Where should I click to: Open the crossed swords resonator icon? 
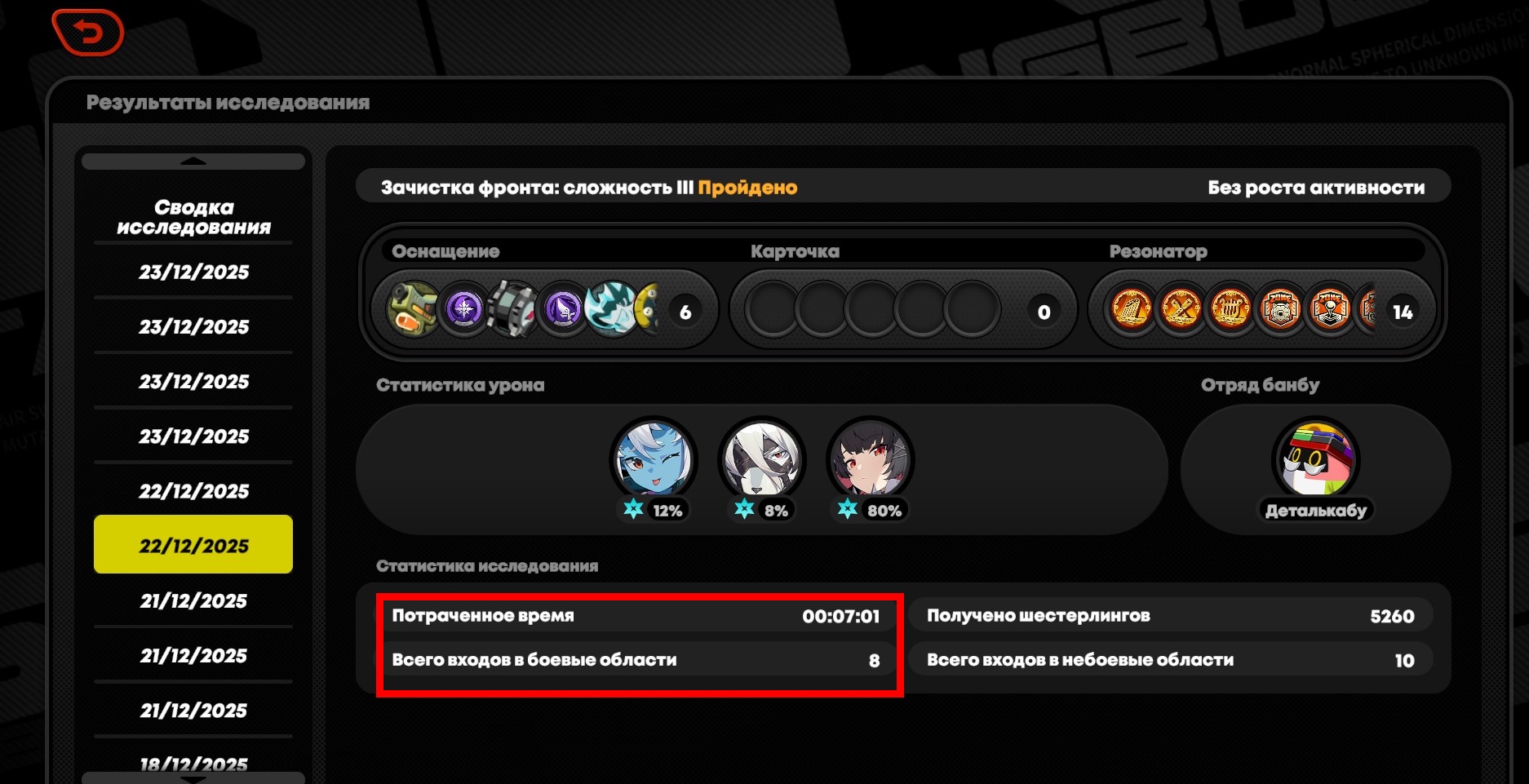[1181, 310]
